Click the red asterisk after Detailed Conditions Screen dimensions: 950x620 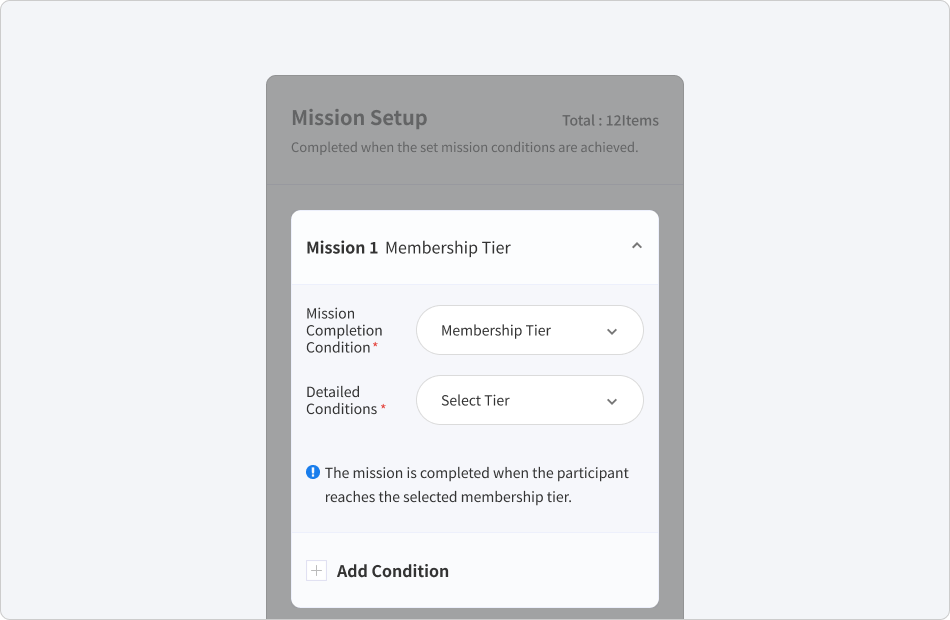coord(383,406)
